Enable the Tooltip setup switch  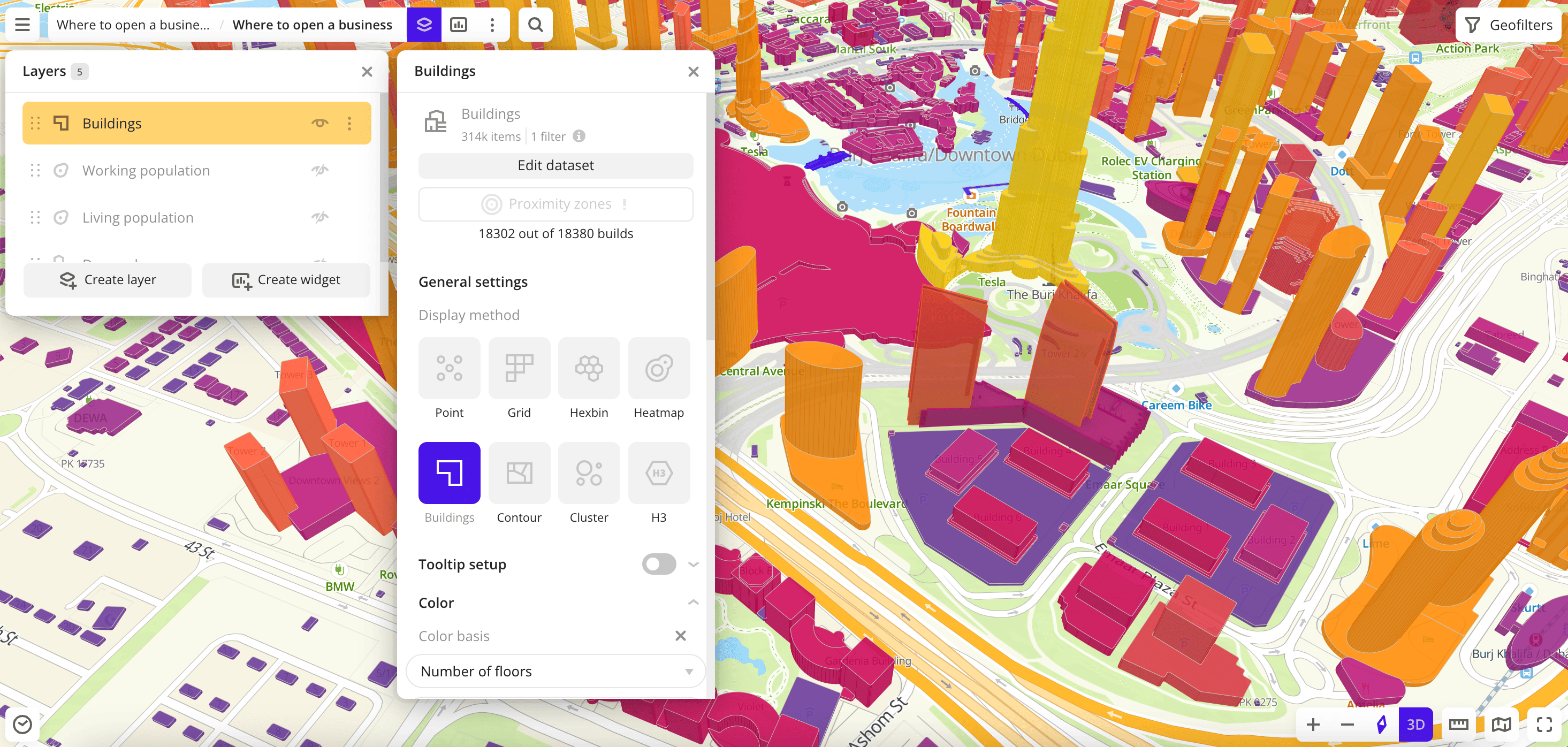tap(659, 565)
